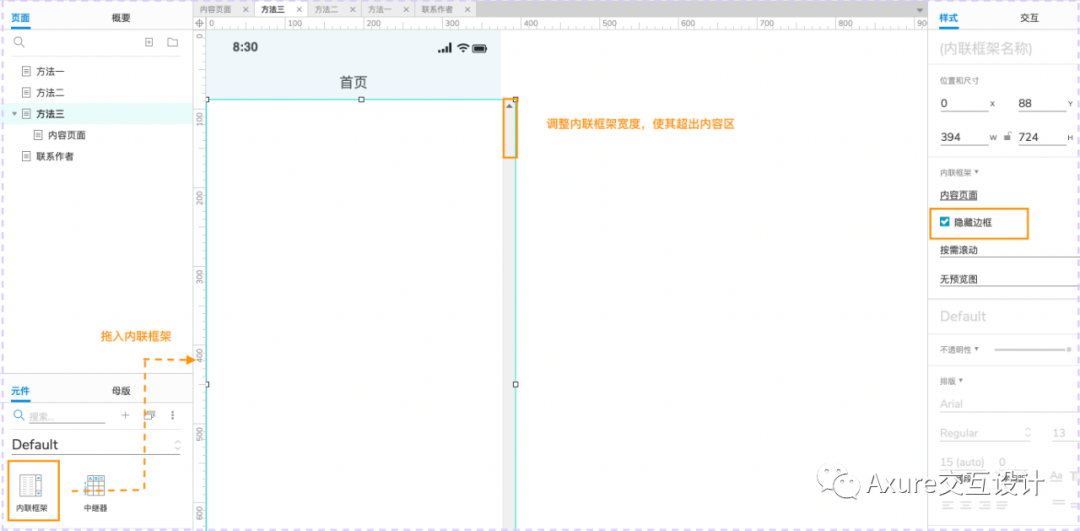Viewport: 1080px width, 531px height.
Task: Open the Default library dropdown
Action: [x=96, y=444]
